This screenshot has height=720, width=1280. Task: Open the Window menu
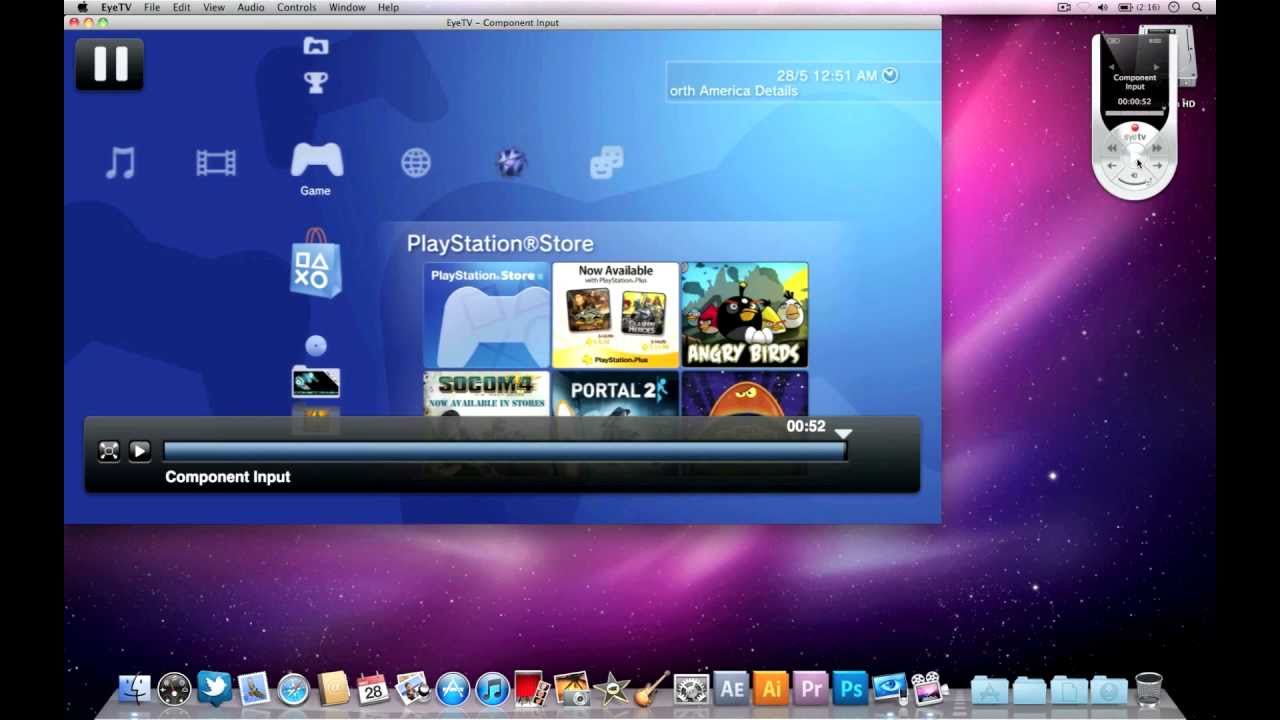(347, 7)
